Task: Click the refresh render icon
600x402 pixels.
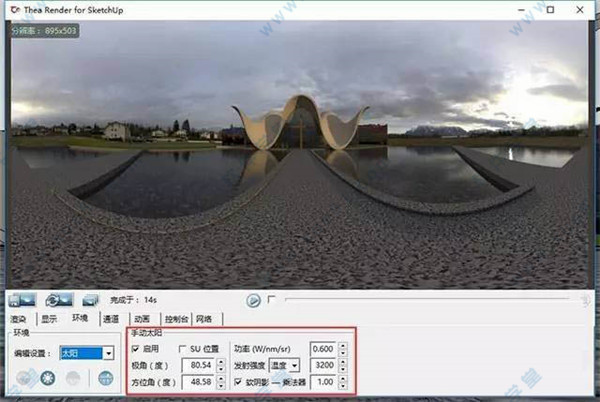Action: 59,300
